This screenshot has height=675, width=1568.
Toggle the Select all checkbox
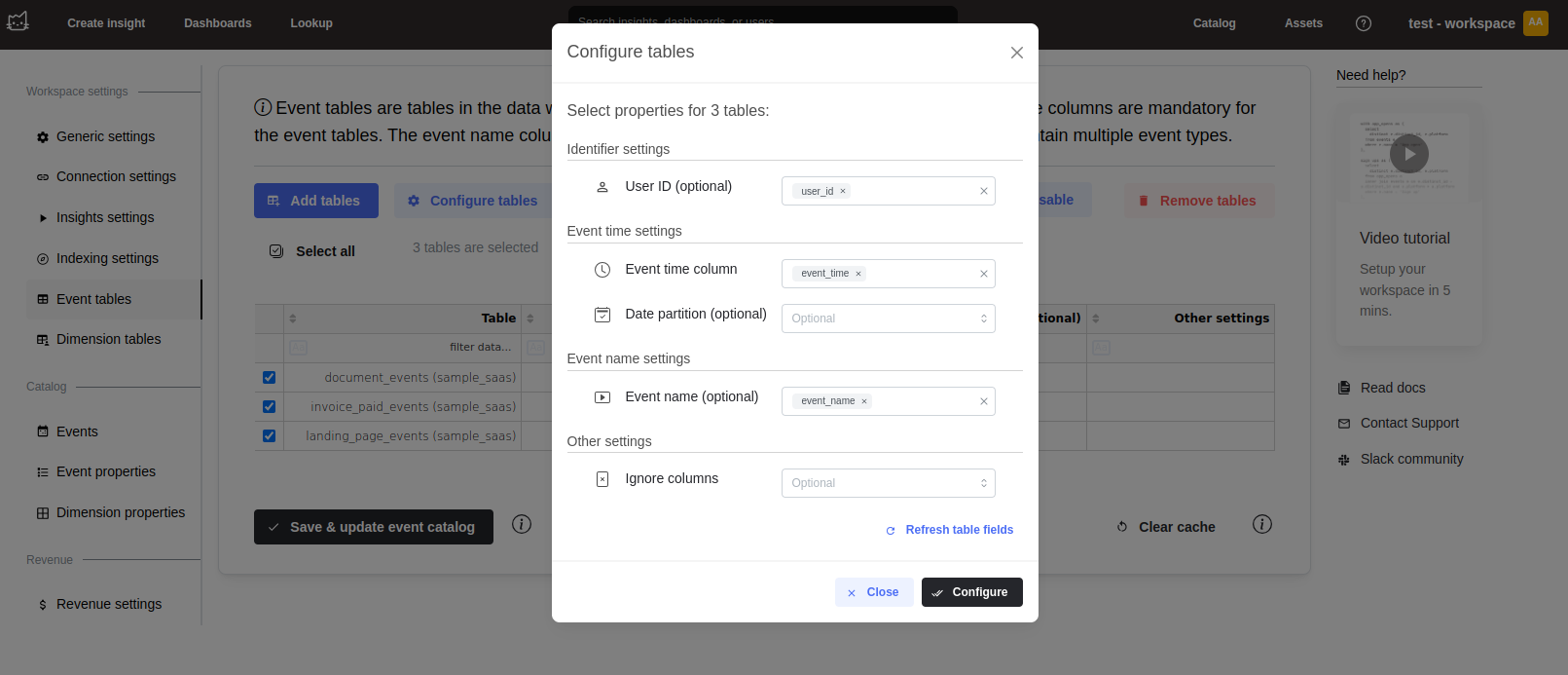point(276,251)
